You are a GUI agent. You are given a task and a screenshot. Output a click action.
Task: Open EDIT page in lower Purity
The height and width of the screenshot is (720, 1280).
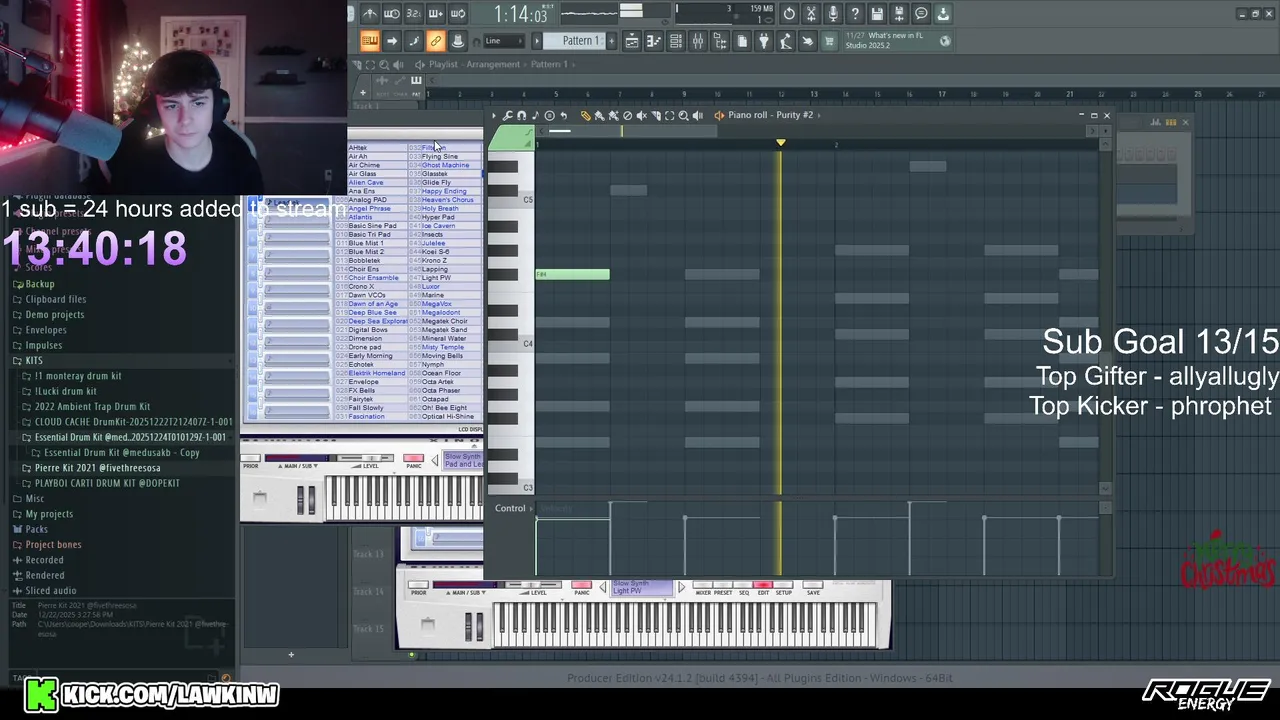point(763,585)
